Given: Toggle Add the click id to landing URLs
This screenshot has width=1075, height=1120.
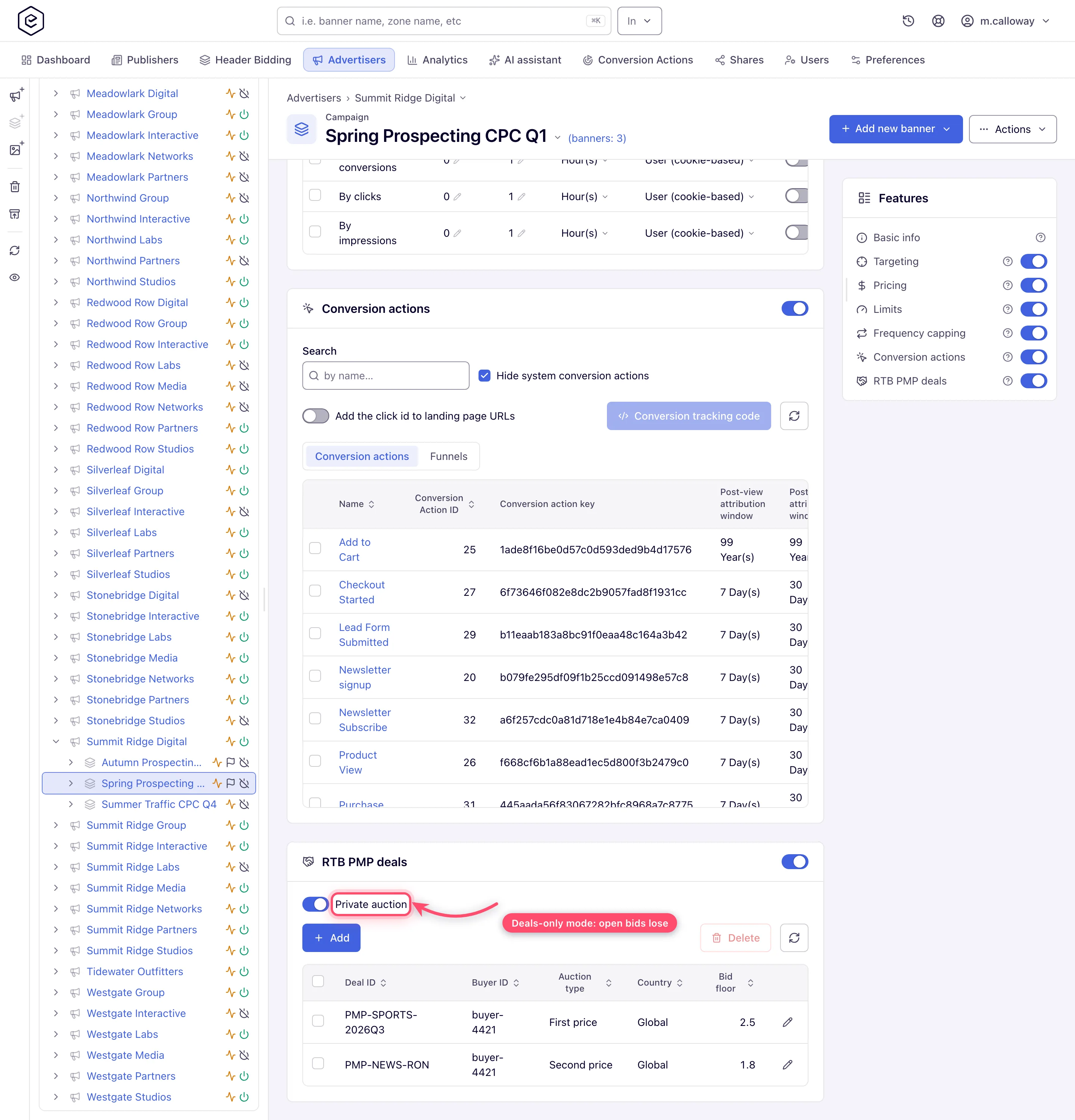Looking at the screenshot, I should (x=316, y=416).
